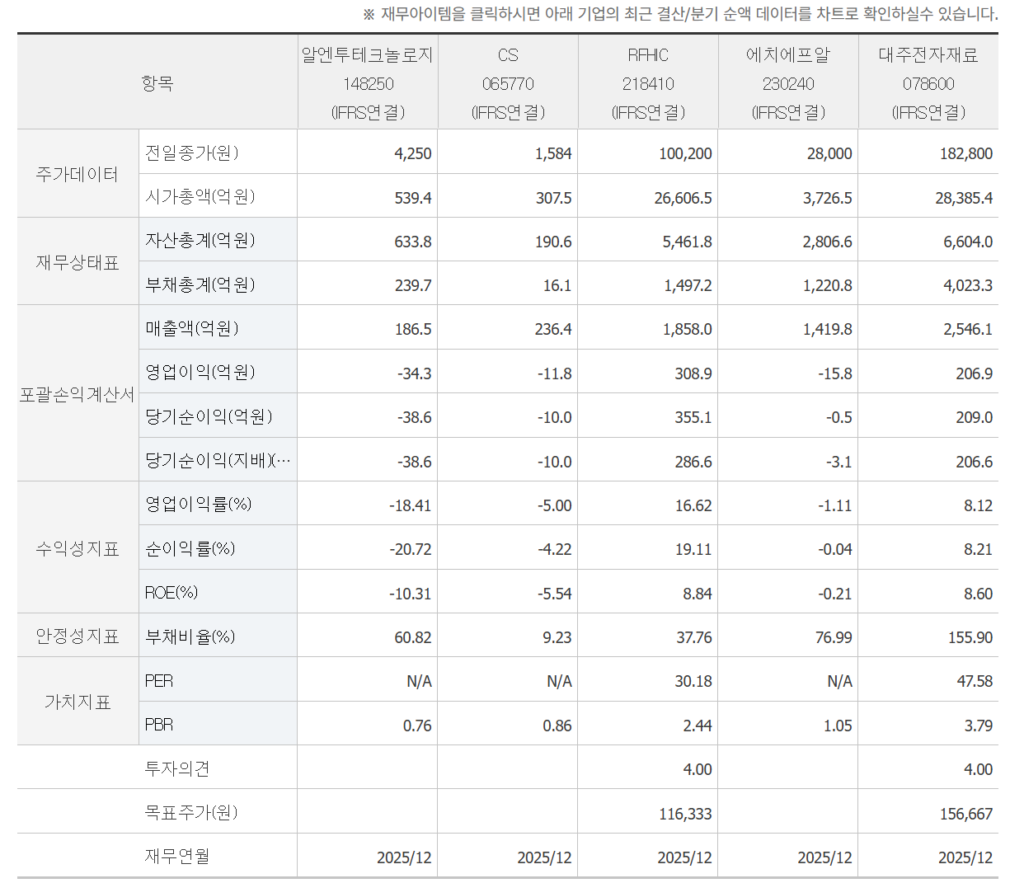Click the 알엔투테크놀로지 148250 column header
1024x883 pixels.
point(368,83)
